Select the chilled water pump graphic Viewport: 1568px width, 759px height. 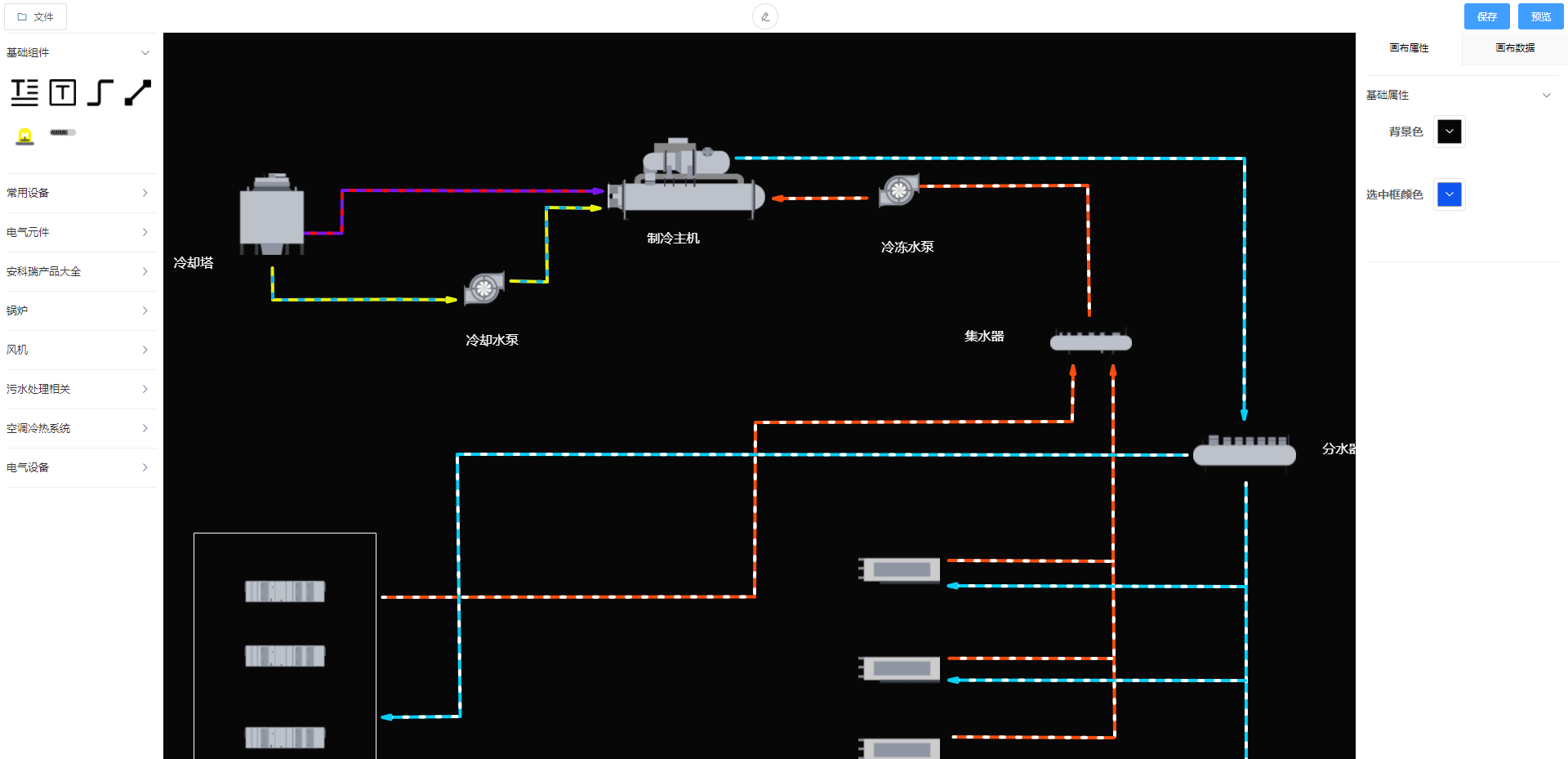(x=899, y=190)
